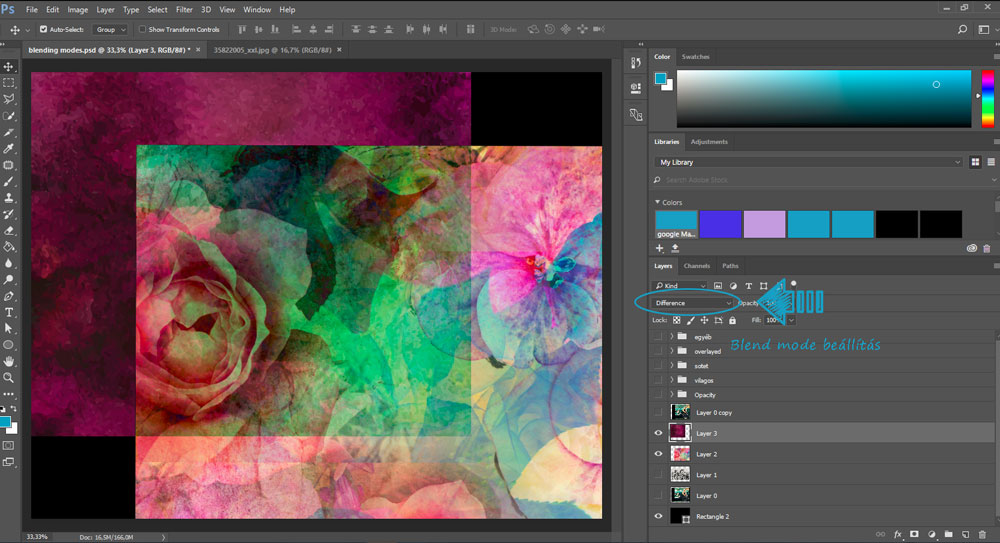Pick the Eyedropper tool
1000x543 pixels.
[x=9, y=149]
